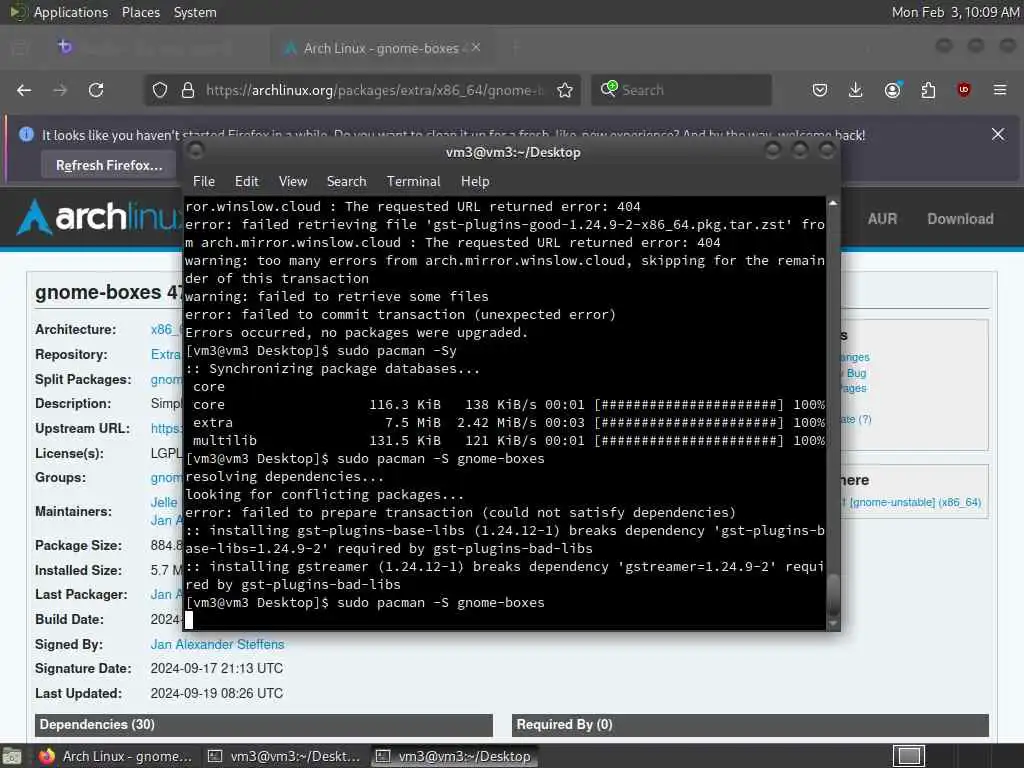Bookmark this page with star icon
Screen dimensions: 1024x768
(x=565, y=90)
